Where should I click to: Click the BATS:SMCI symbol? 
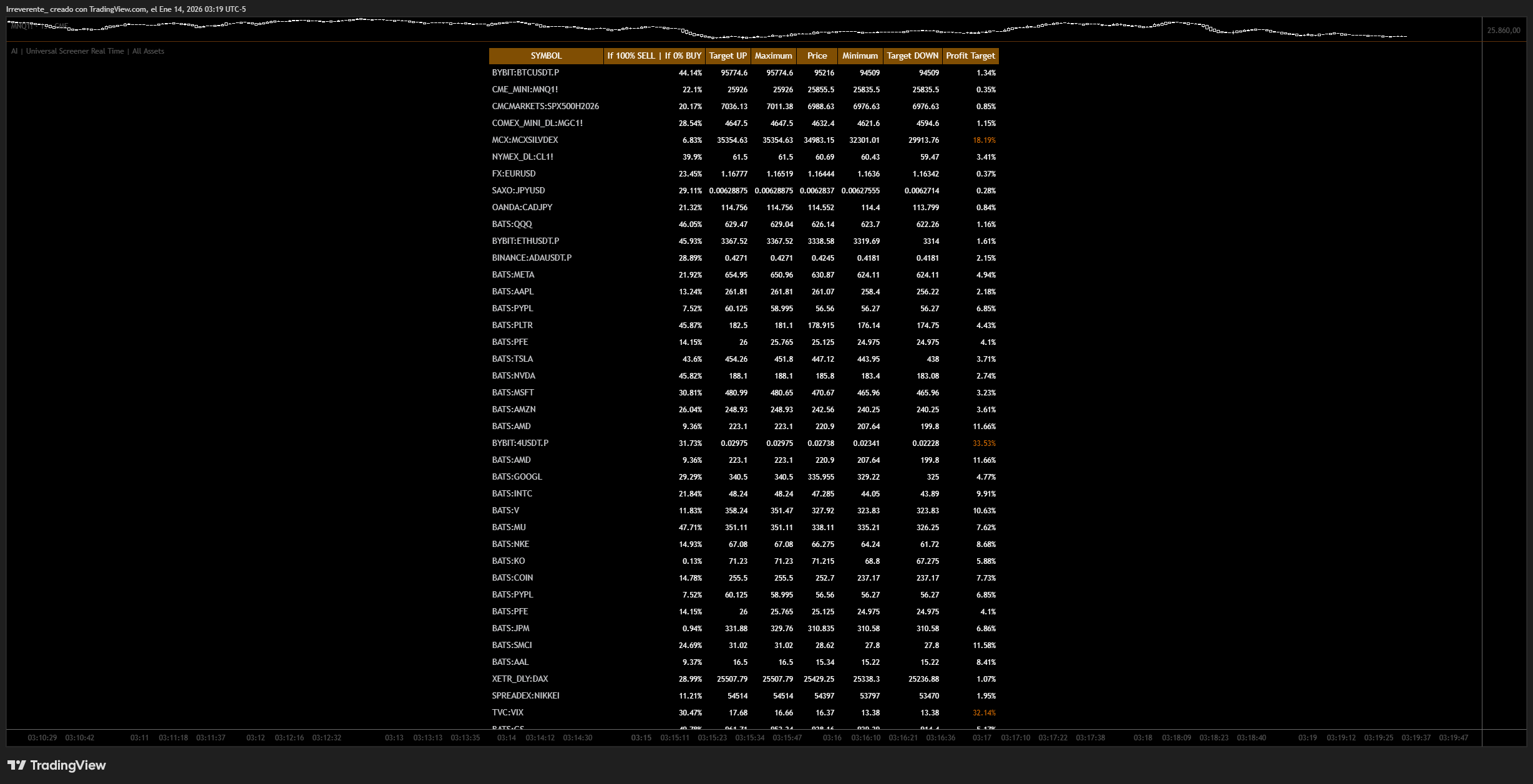pyautogui.click(x=512, y=646)
